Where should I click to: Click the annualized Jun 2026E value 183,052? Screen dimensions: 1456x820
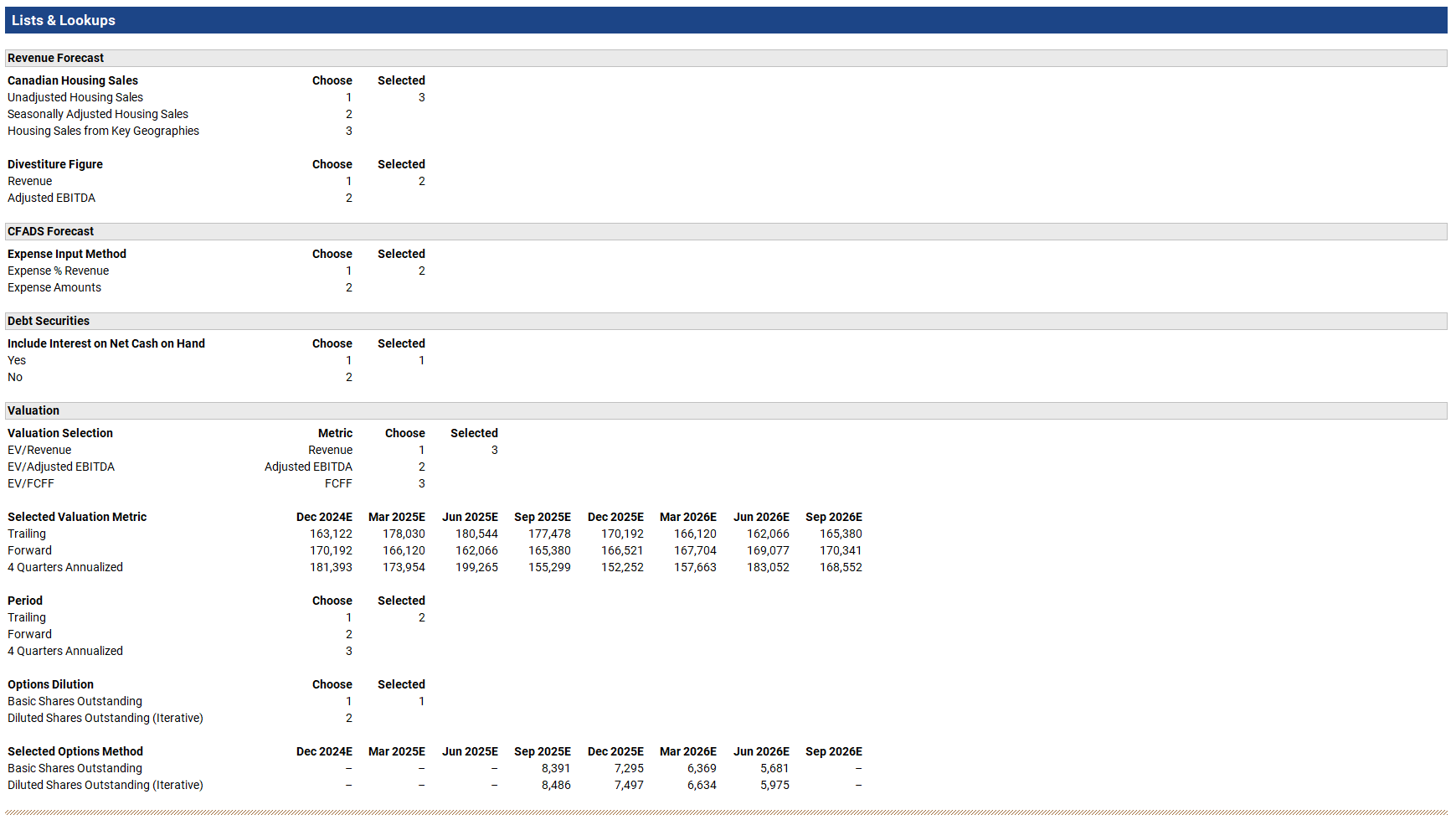pyautogui.click(x=769, y=567)
